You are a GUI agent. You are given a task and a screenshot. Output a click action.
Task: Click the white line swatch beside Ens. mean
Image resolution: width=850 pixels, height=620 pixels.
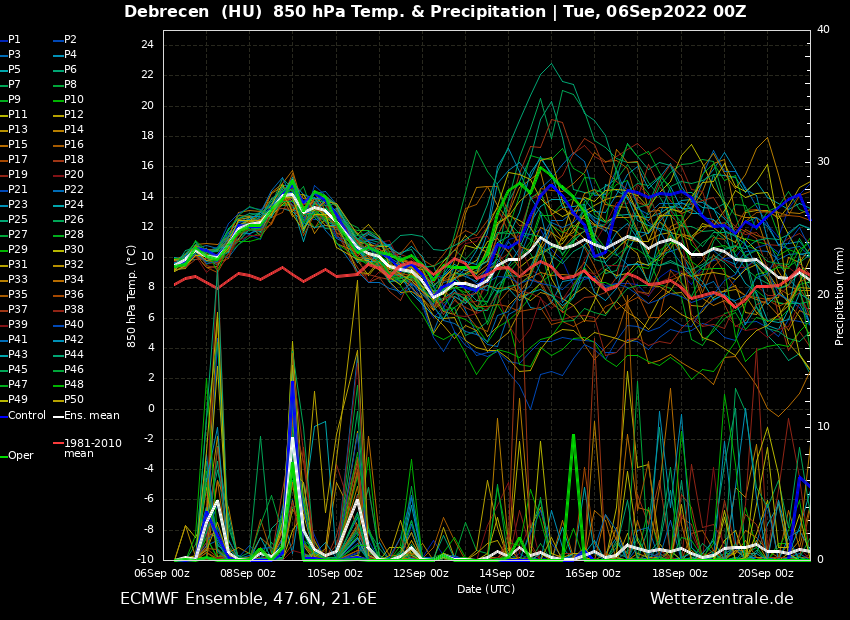(x=58, y=416)
